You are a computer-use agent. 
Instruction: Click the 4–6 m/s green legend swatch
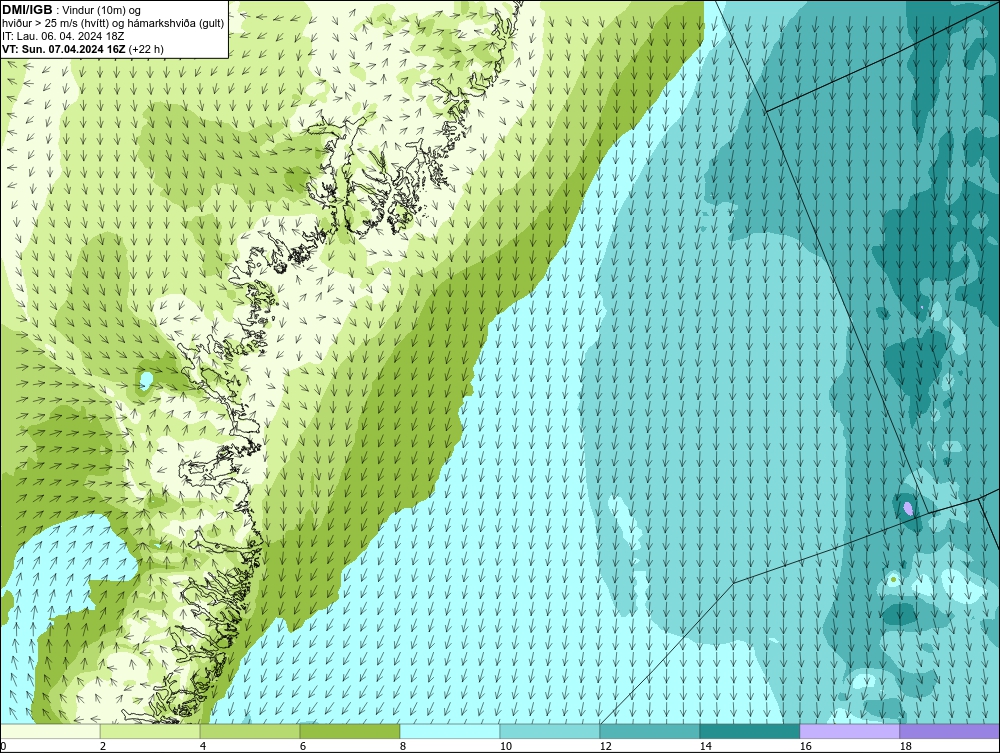point(250,731)
